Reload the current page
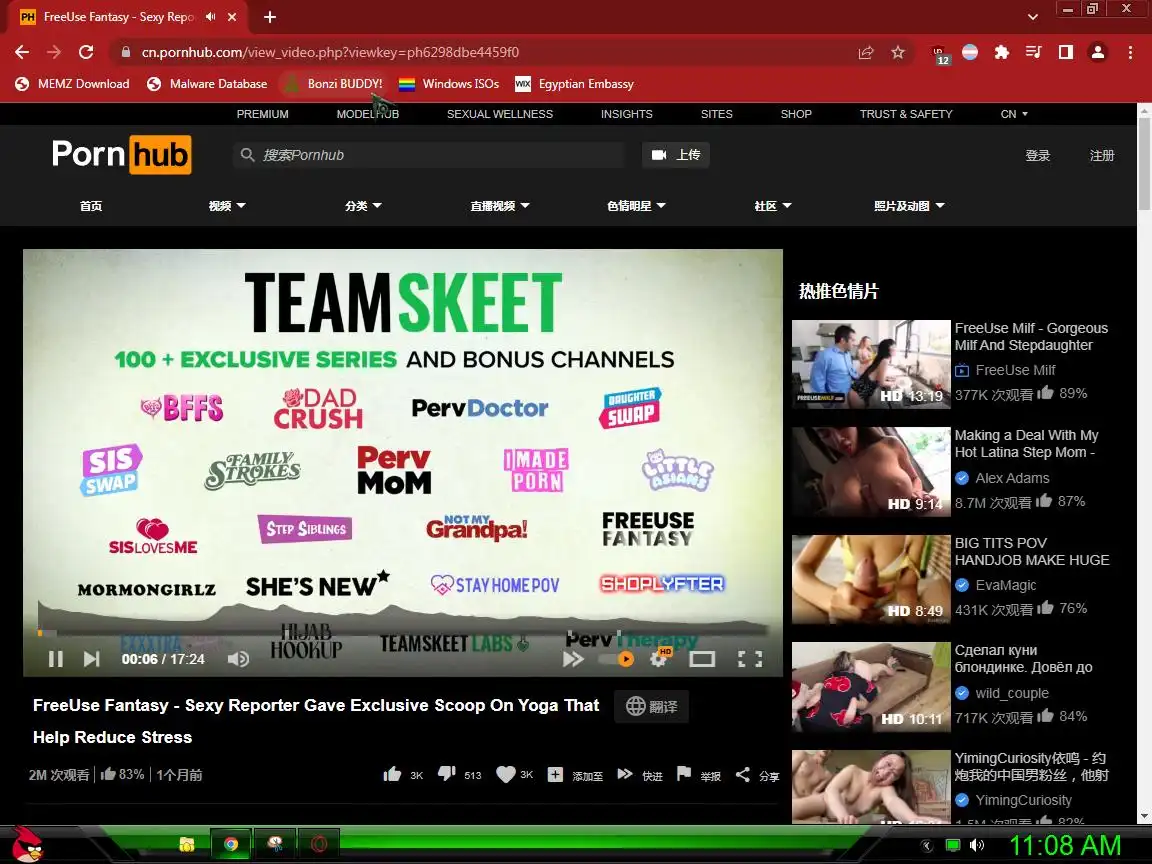 click(x=86, y=52)
